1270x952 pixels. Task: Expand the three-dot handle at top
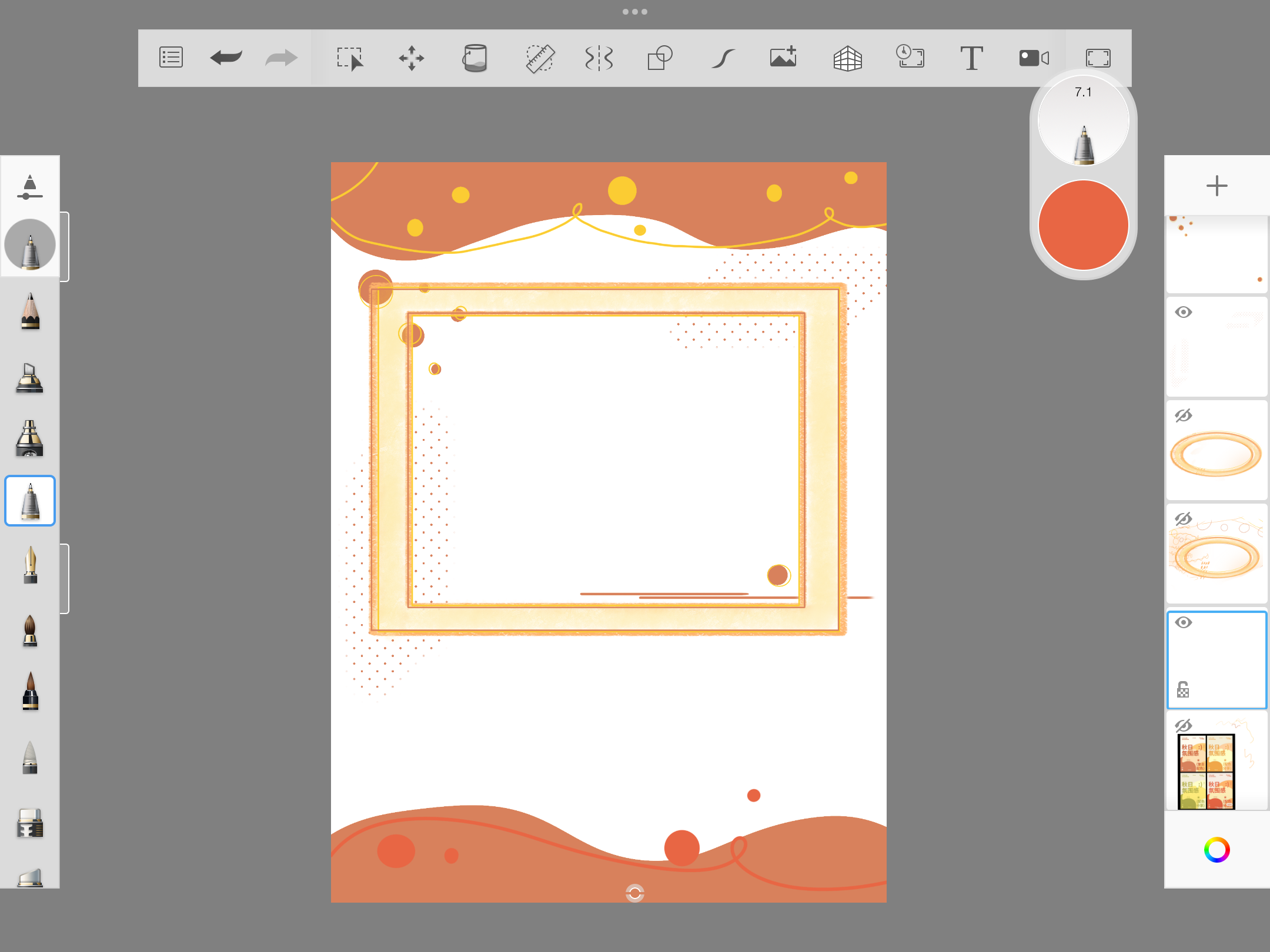[635, 12]
